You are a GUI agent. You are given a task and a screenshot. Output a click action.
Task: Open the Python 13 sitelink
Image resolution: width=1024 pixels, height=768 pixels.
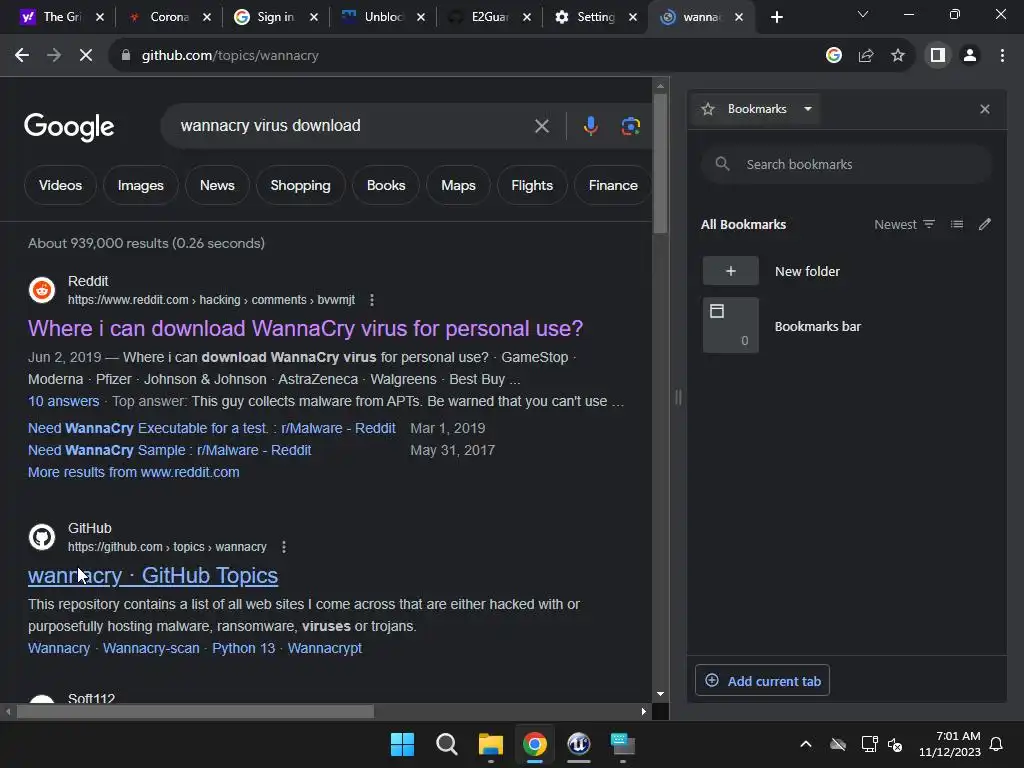tap(244, 648)
